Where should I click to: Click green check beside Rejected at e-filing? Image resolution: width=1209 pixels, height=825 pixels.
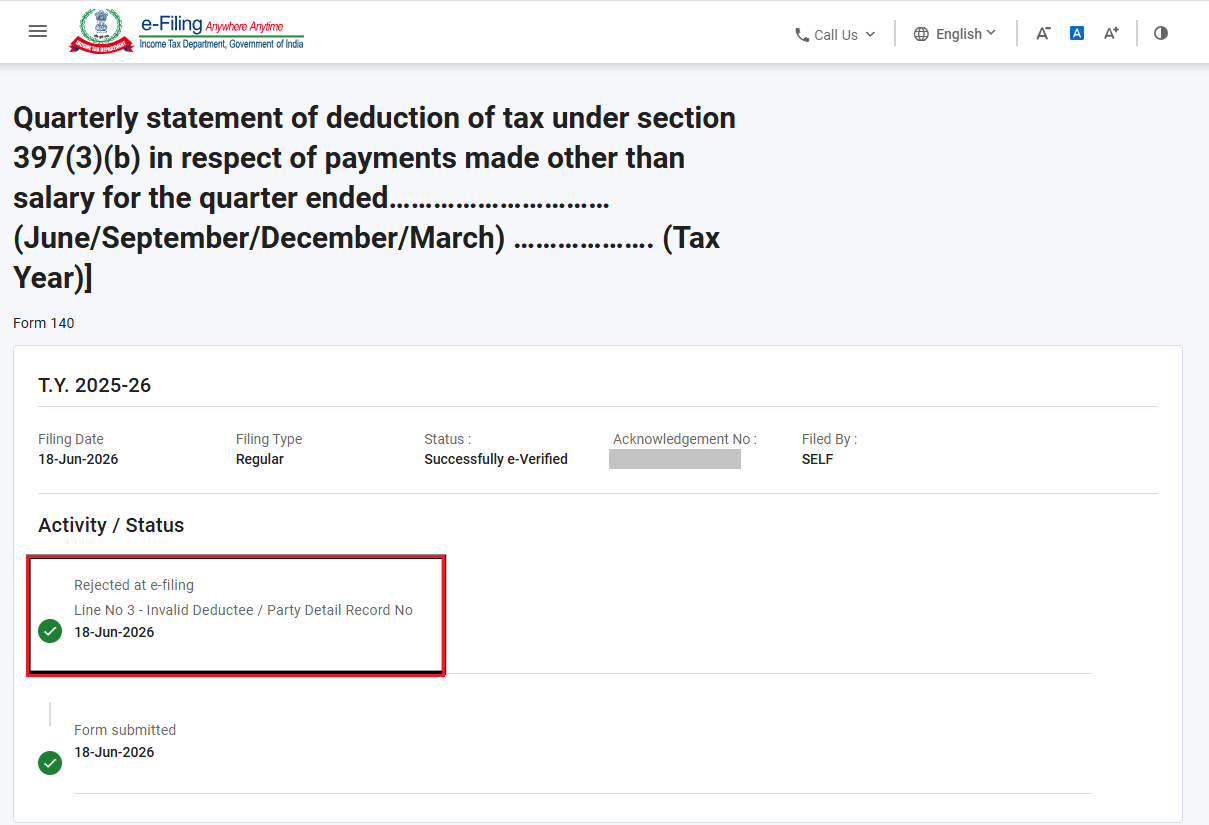[x=50, y=631]
